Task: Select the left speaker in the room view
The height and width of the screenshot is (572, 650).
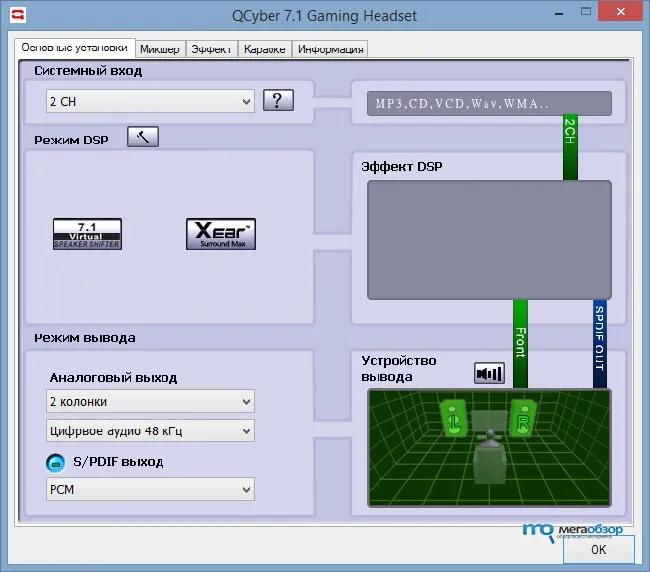Action: (452, 416)
